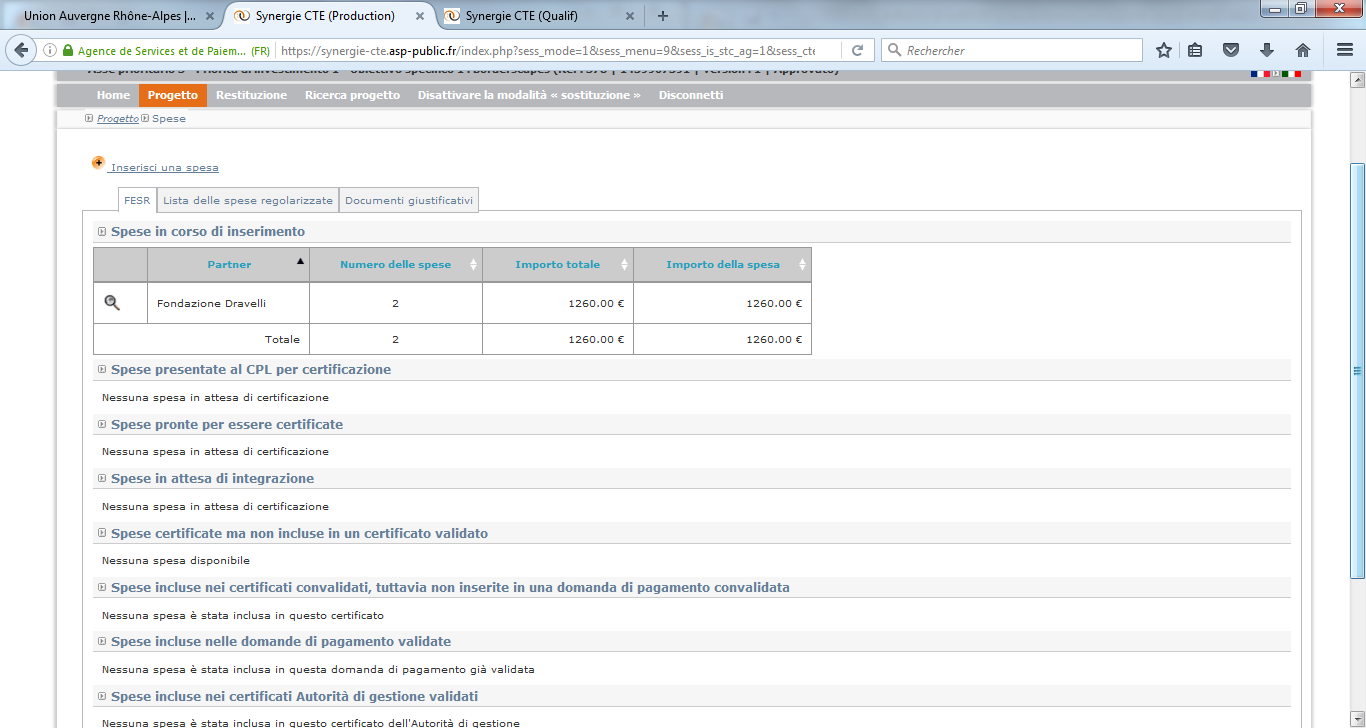Click the Fondazione Dravelli partner cell

[228, 303]
